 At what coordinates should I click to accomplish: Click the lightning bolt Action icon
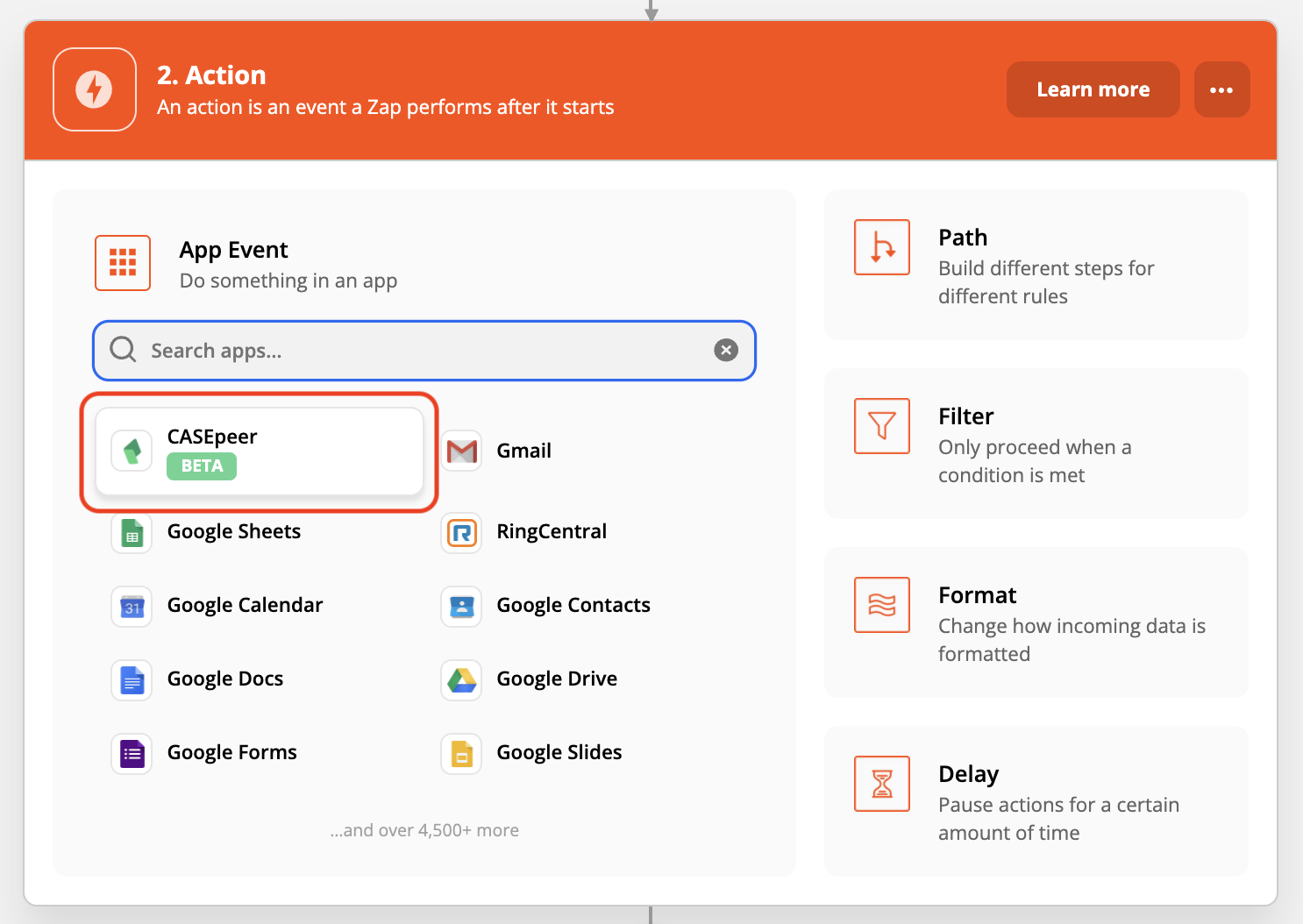[x=94, y=89]
